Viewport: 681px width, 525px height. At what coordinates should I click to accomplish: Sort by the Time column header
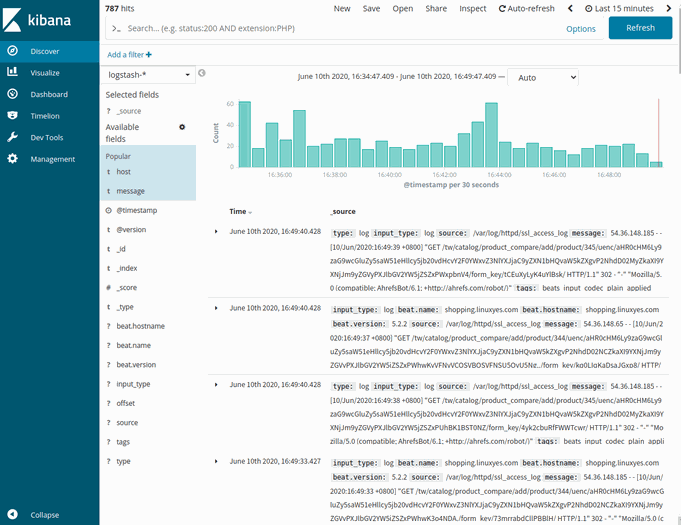pos(240,211)
